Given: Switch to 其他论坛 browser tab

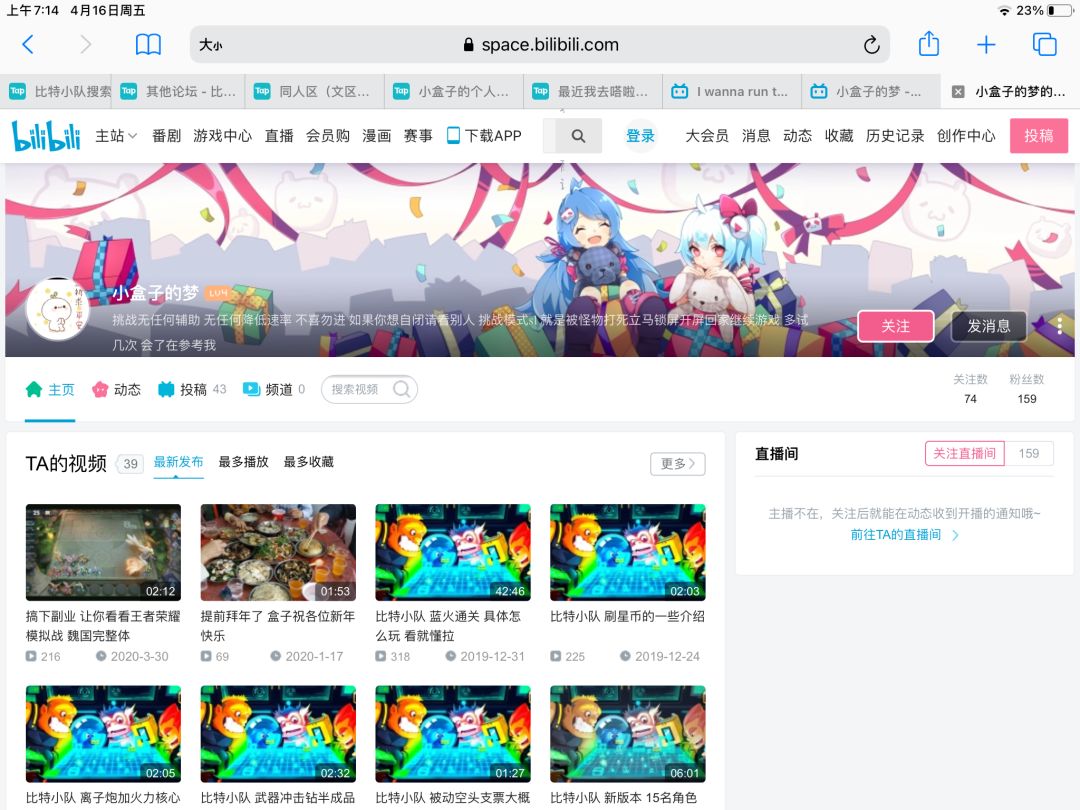Looking at the screenshot, I should (x=178, y=92).
